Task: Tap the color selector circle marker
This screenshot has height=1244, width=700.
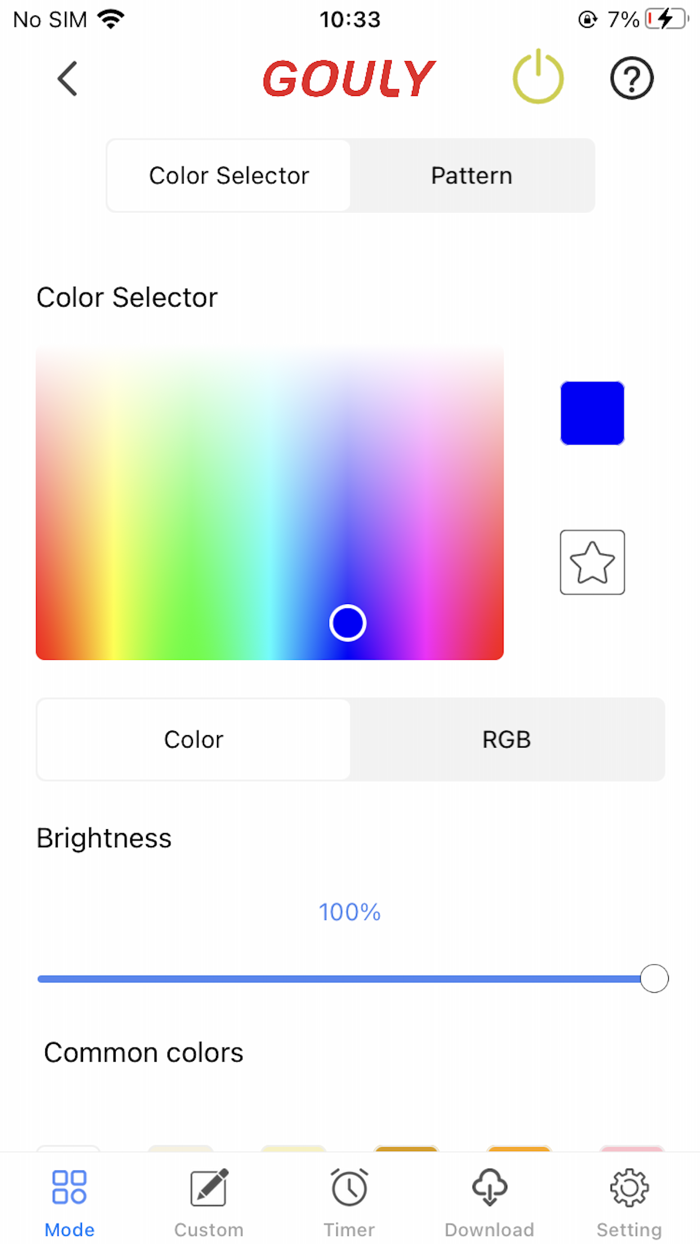Action: pos(347,622)
